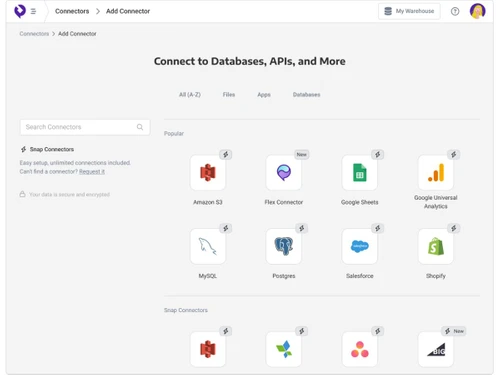Click the lock icon beside secure data note
The image size is (500, 375).
22,194
